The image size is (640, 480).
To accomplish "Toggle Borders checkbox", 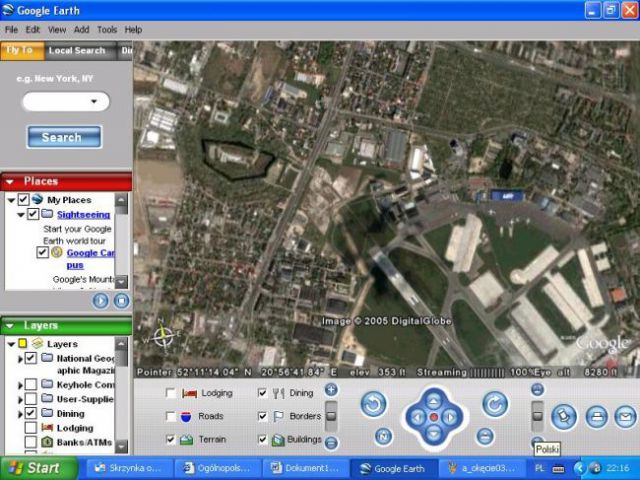I will tap(262, 416).
